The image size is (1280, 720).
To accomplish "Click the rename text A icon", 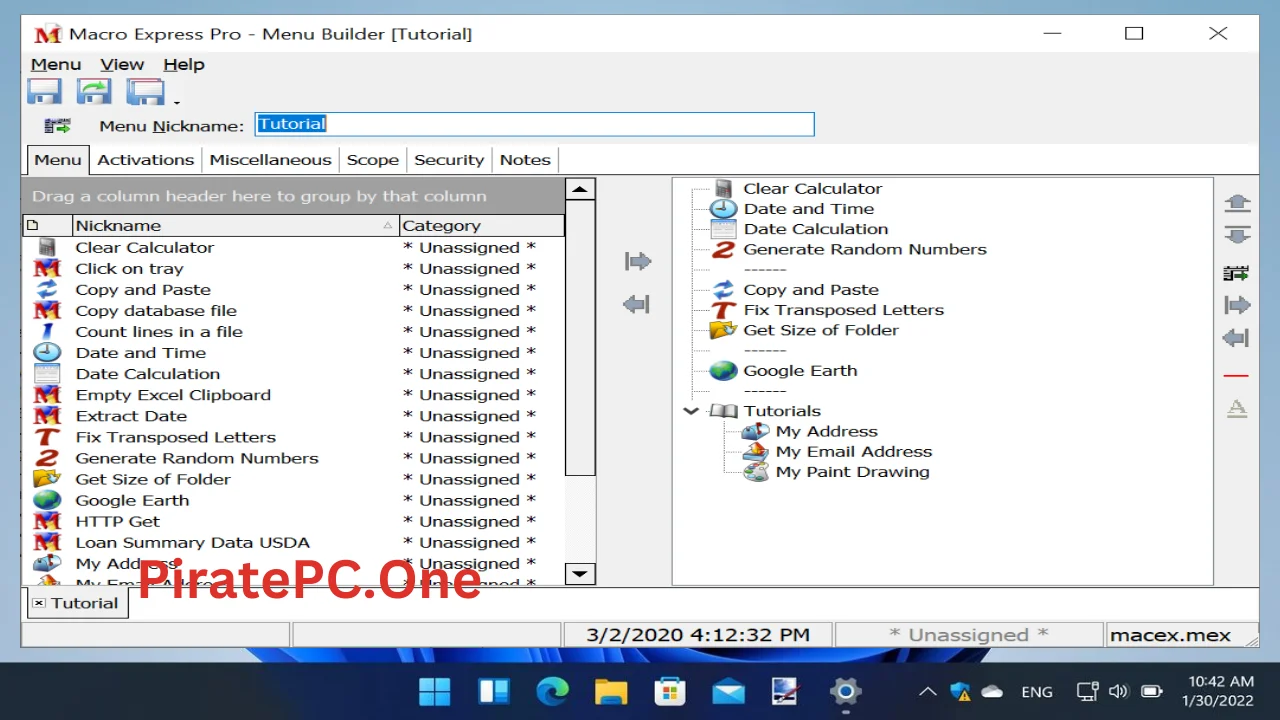I will (x=1237, y=408).
